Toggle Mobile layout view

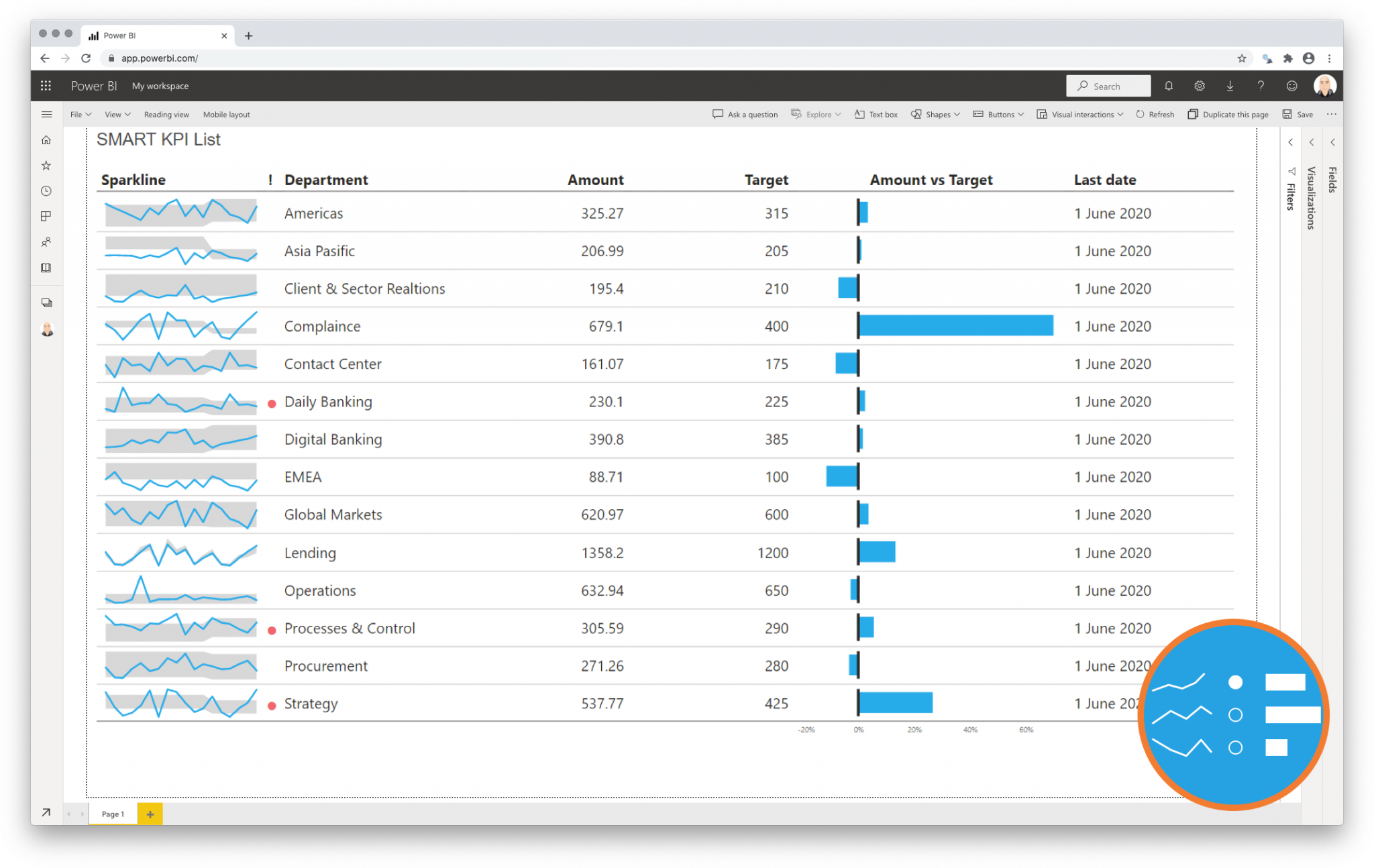tap(223, 113)
